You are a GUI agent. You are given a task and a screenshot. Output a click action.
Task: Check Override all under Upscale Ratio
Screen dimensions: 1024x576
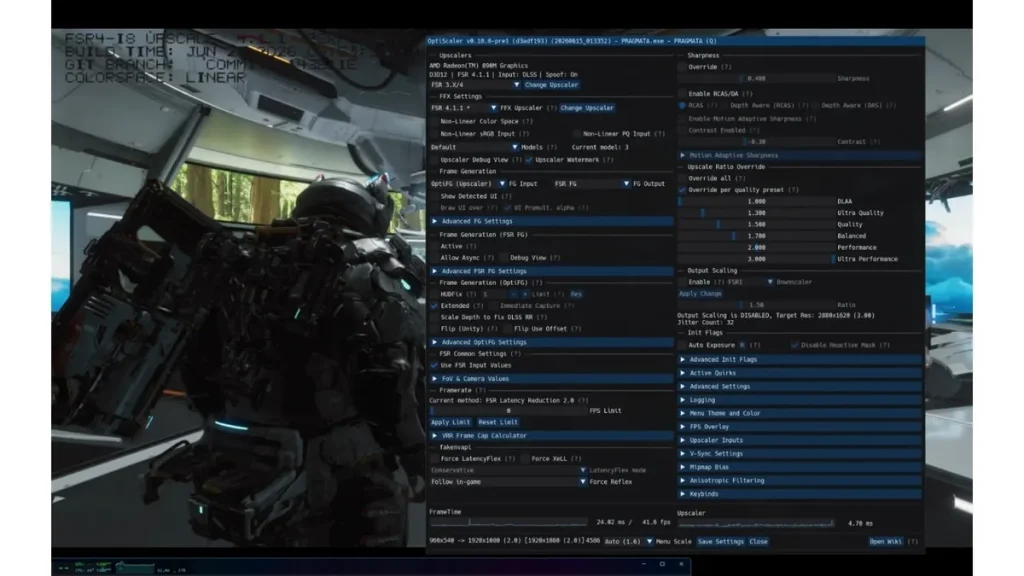tap(682, 178)
